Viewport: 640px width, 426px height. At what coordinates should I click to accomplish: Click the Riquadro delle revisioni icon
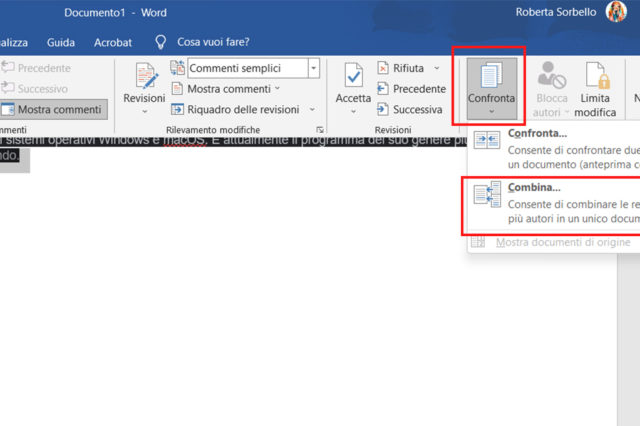point(177,109)
